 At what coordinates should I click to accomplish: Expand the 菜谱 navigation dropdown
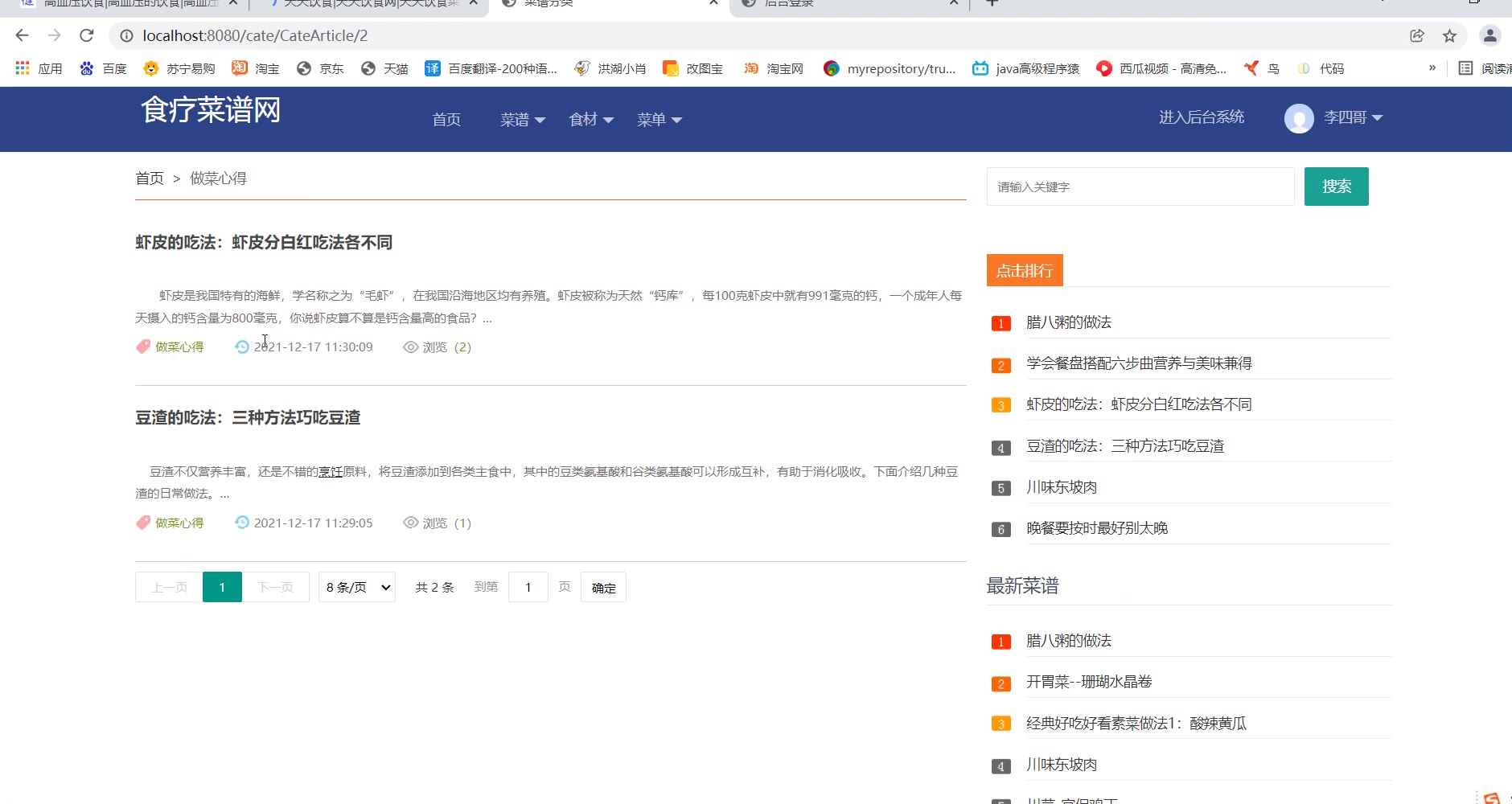523,120
